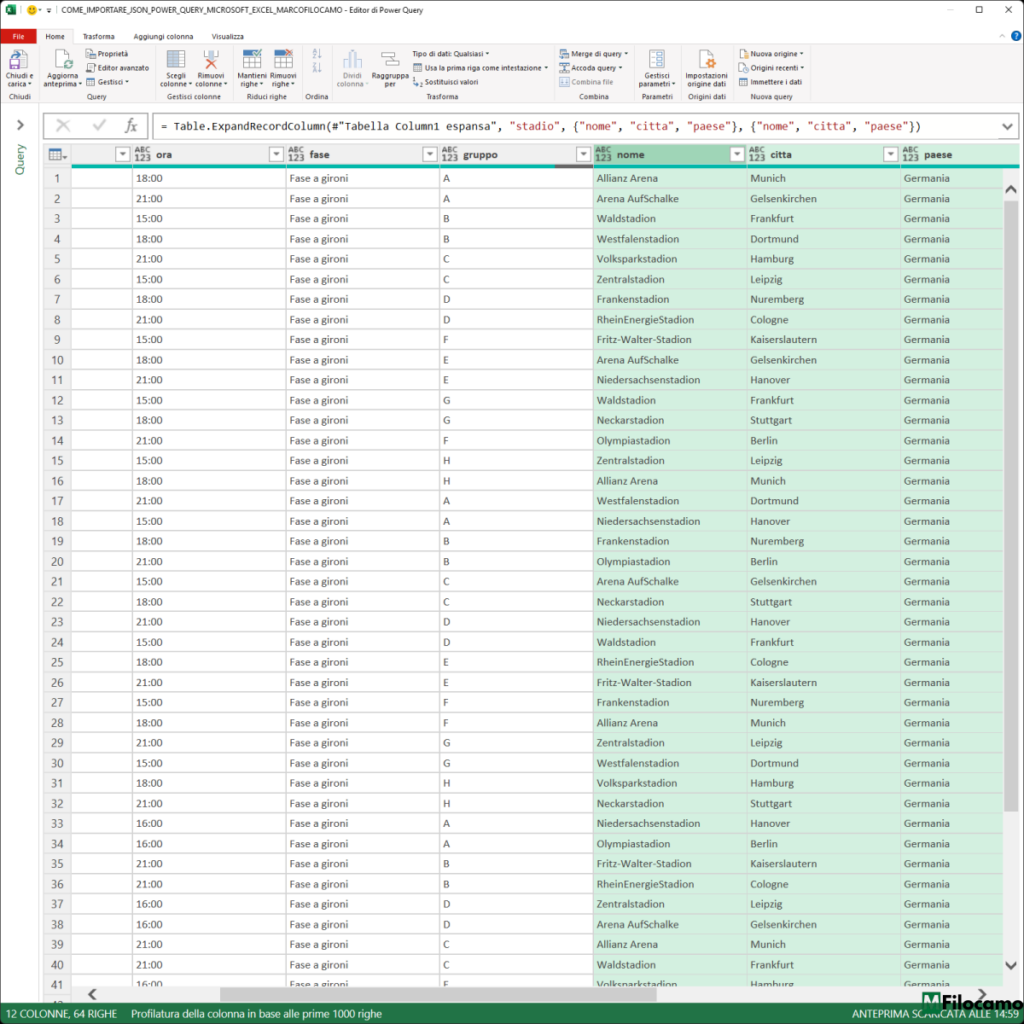The image size is (1024, 1024).
Task: Click Chiudi e carica icon
Action: (x=18, y=60)
